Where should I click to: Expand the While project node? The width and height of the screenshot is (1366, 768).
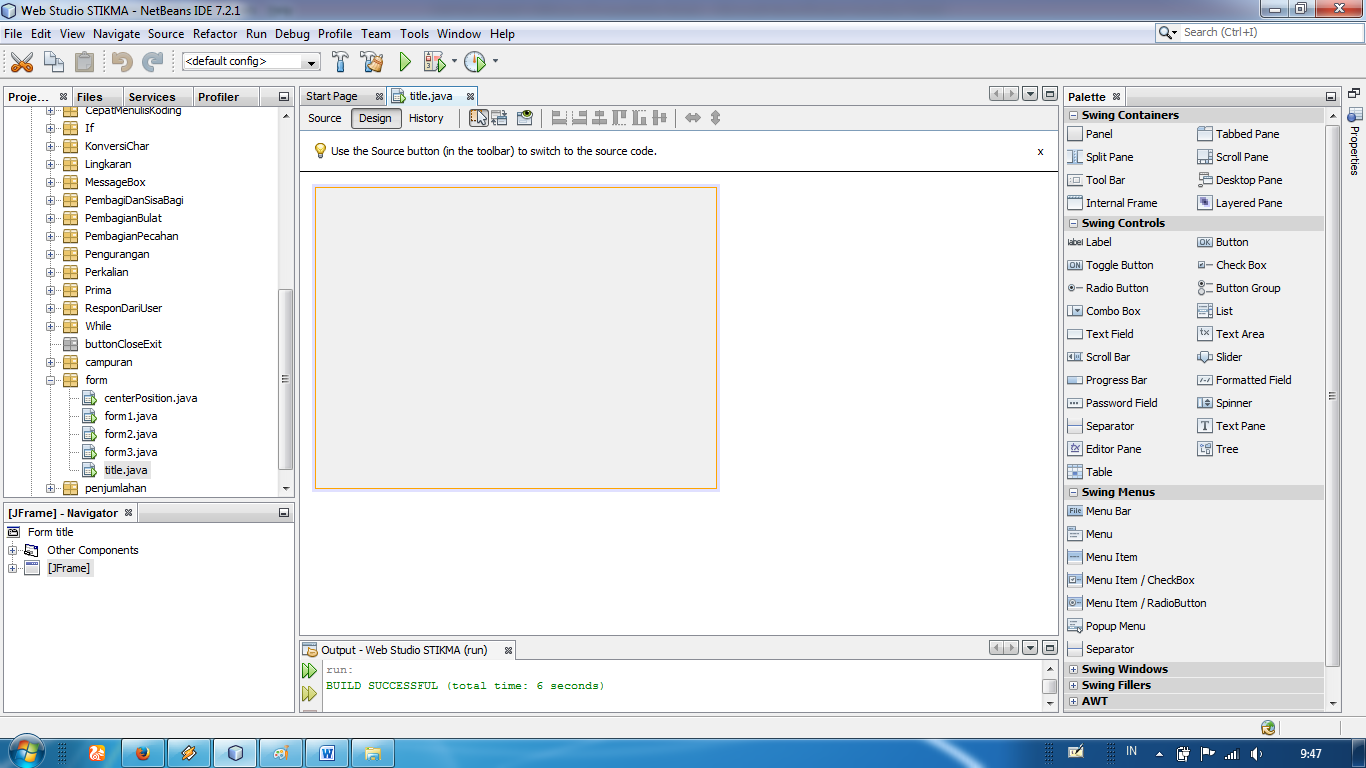click(x=49, y=326)
